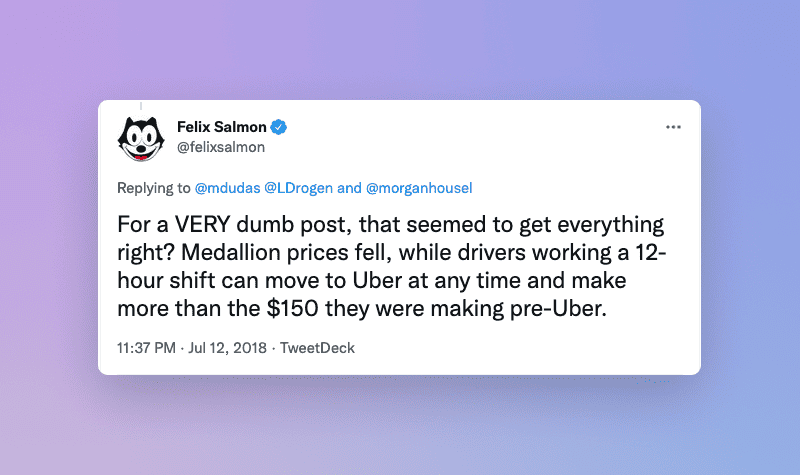800x475 pixels.
Task: Open the three-dot more options menu
Action: (x=673, y=127)
